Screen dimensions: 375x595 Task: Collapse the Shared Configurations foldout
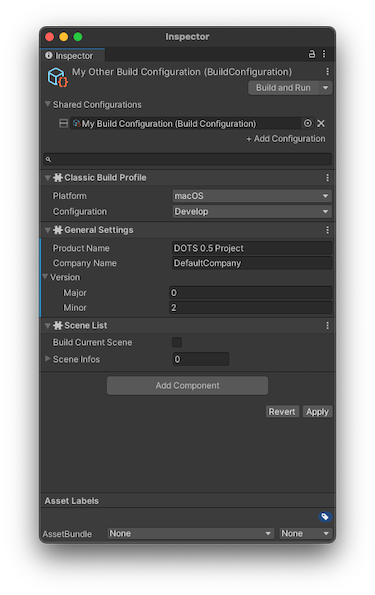(47, 104)
